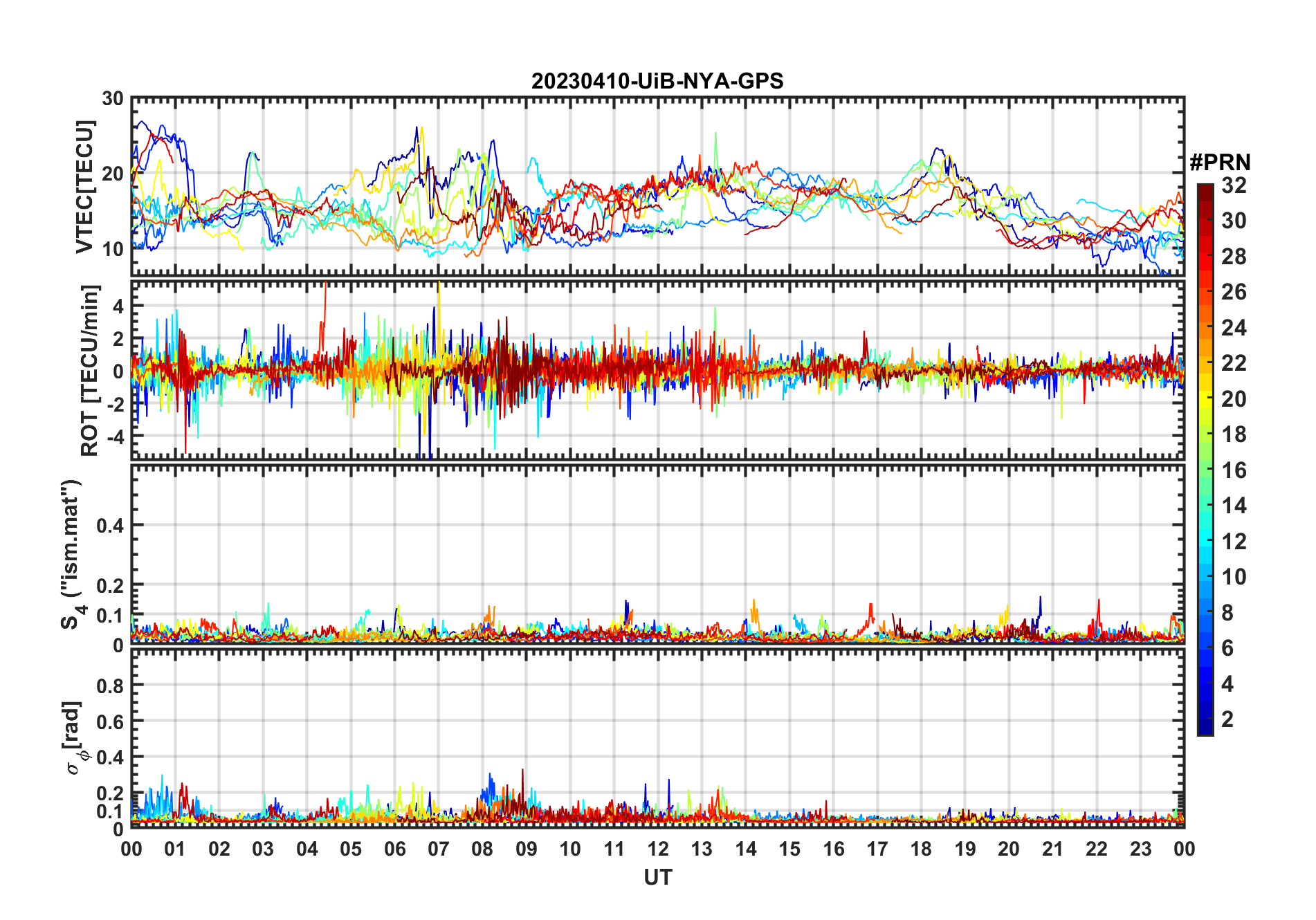Select colorbar tick label 14
This screenshot has width=1316, height=920.
(1234, 506)
